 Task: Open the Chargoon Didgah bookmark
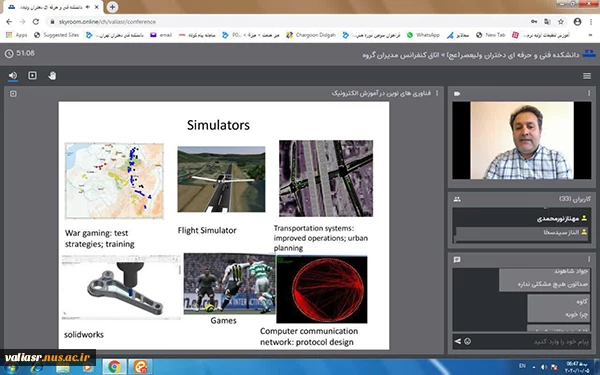(311, 35)
